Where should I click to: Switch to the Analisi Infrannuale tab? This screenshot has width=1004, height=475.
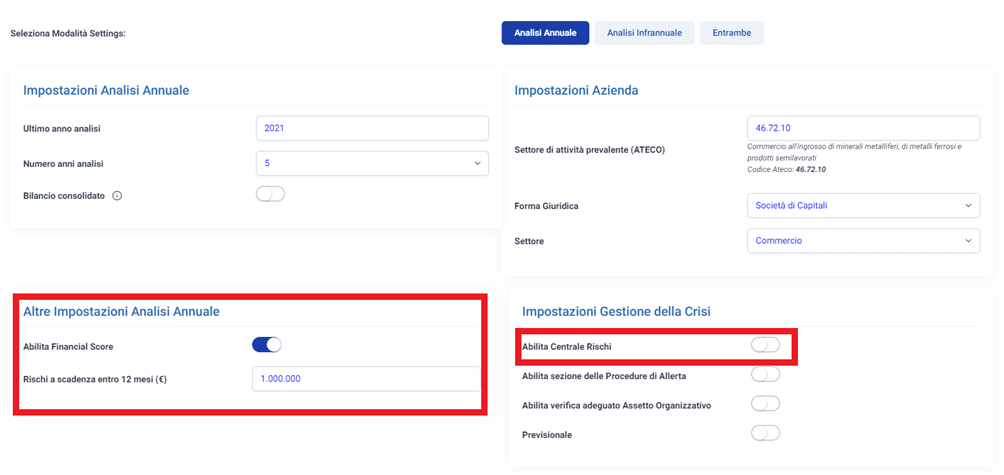click(x=644, y=33)
